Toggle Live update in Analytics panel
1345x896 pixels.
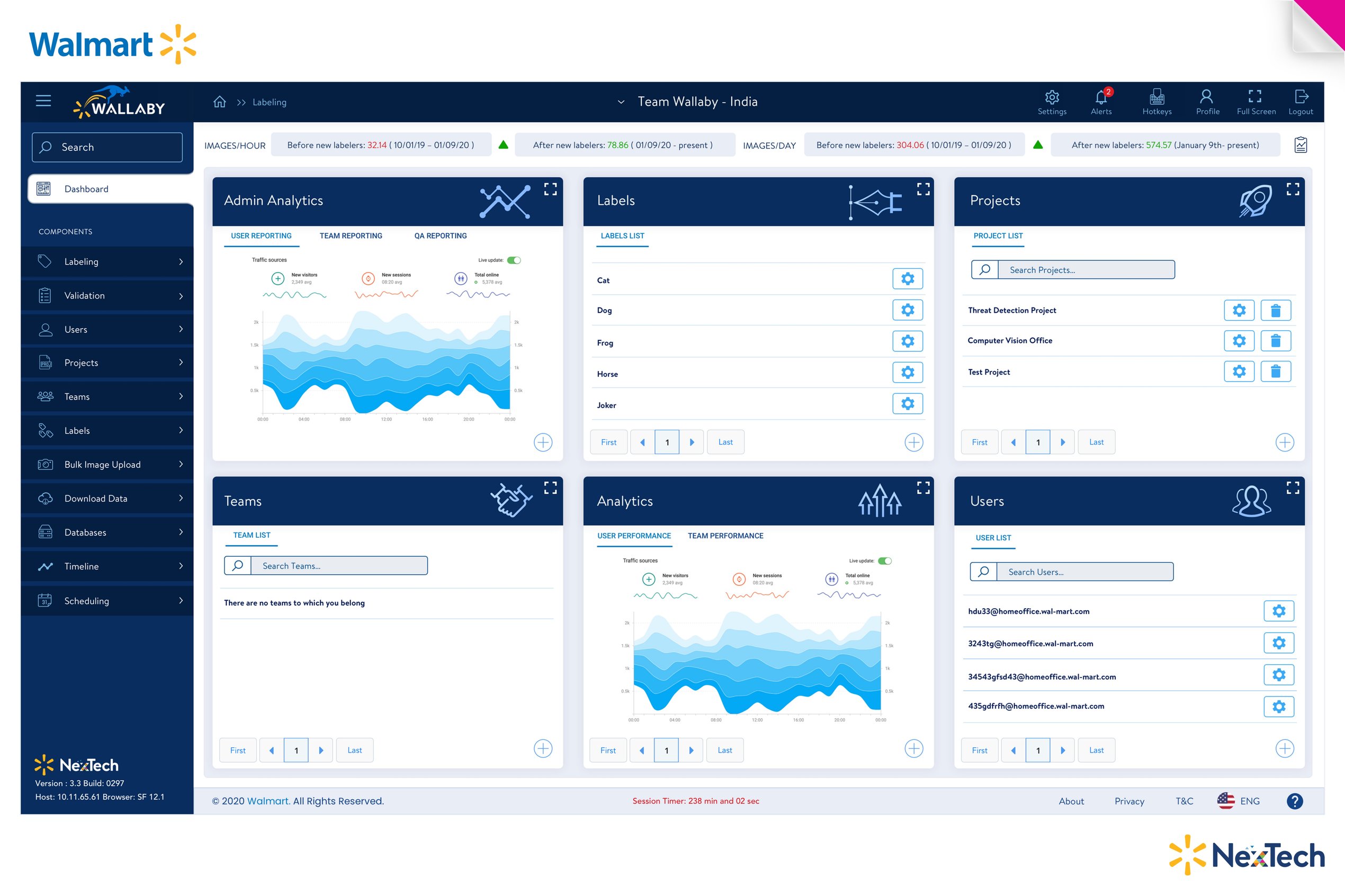(885, 561)
